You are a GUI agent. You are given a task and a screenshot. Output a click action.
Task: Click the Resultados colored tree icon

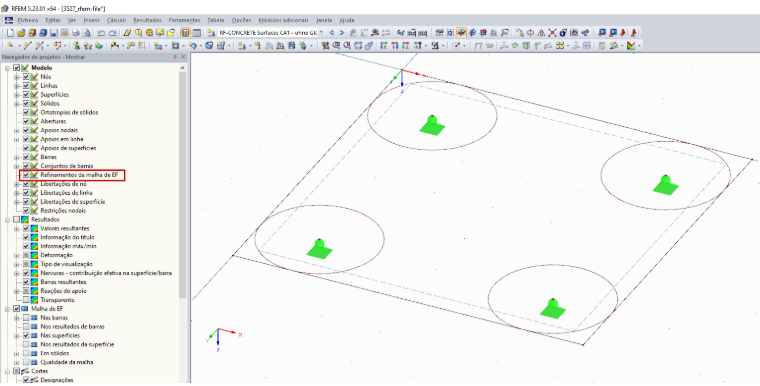click(26, 220)
